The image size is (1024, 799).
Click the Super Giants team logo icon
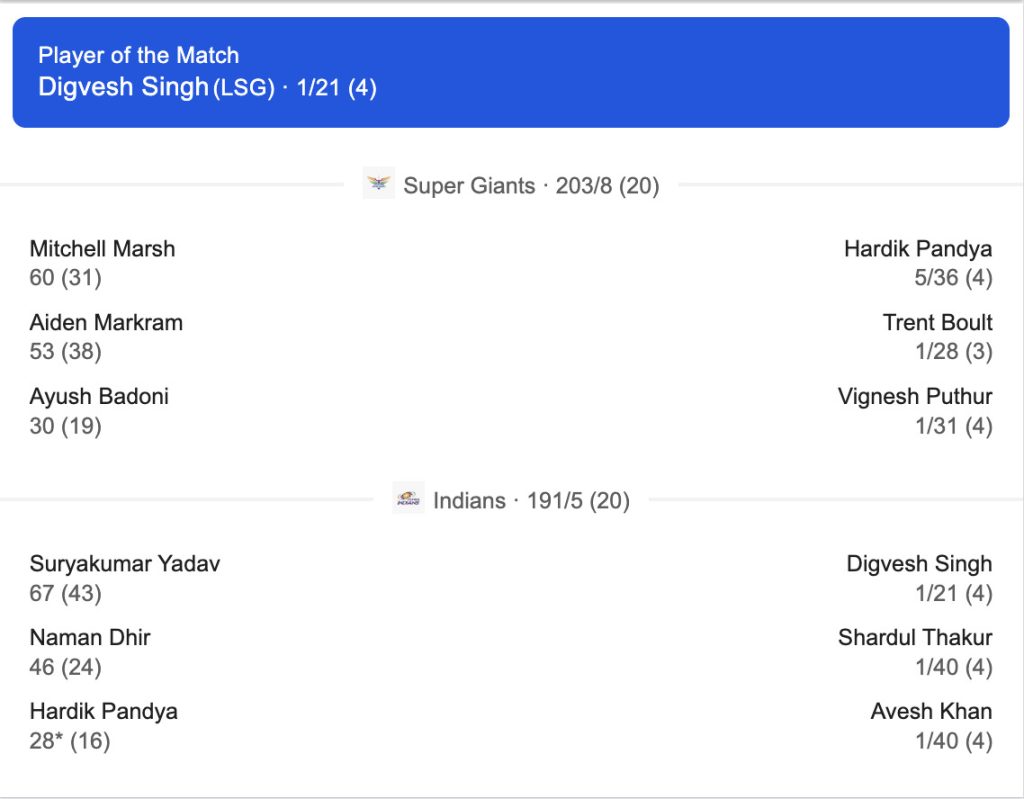click(379, 184)
